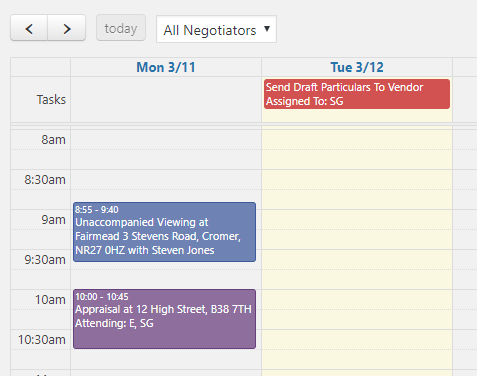Click the dropdown arrow beside All Negotiators
Screen dimensions: 477x376
coord(267,29)
